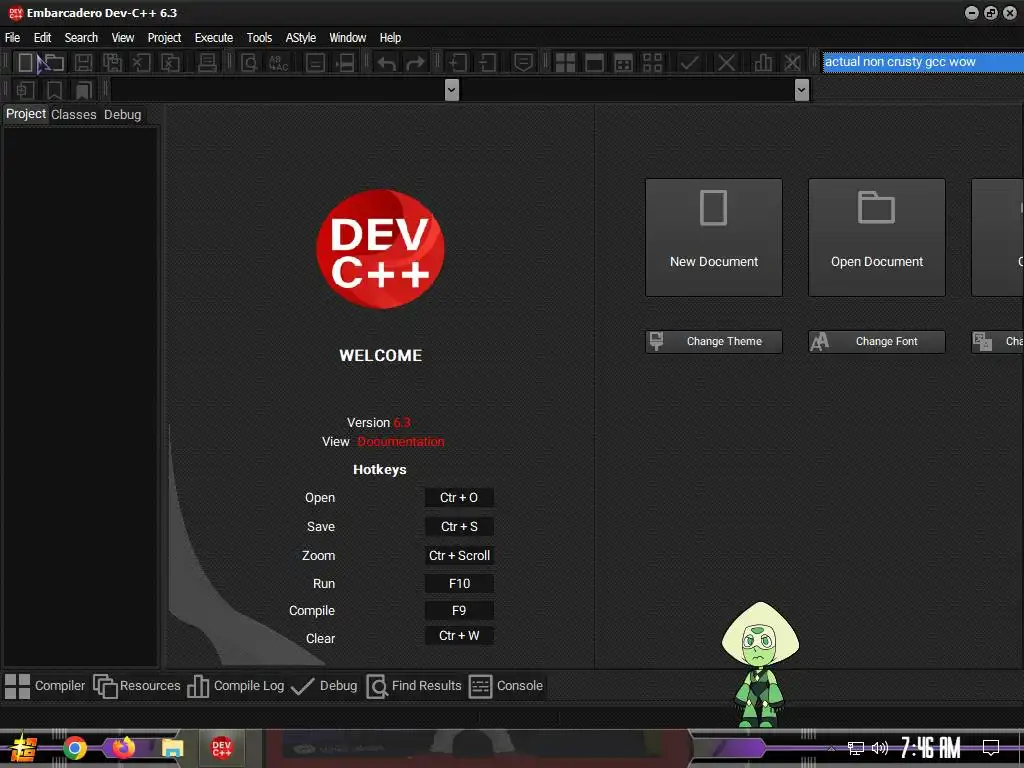Viewport: 1024px width, 768px height.
Task: Open the Execute menu
Action: [214, 38]
